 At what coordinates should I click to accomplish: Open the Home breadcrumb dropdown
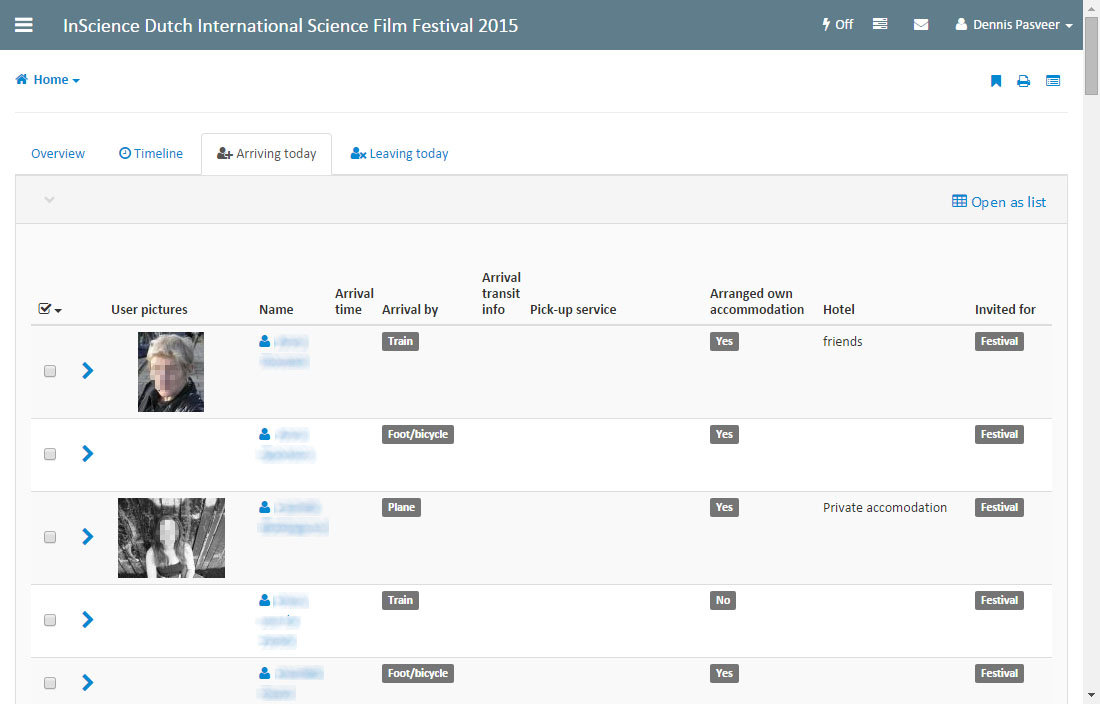[x=48, y=80]
